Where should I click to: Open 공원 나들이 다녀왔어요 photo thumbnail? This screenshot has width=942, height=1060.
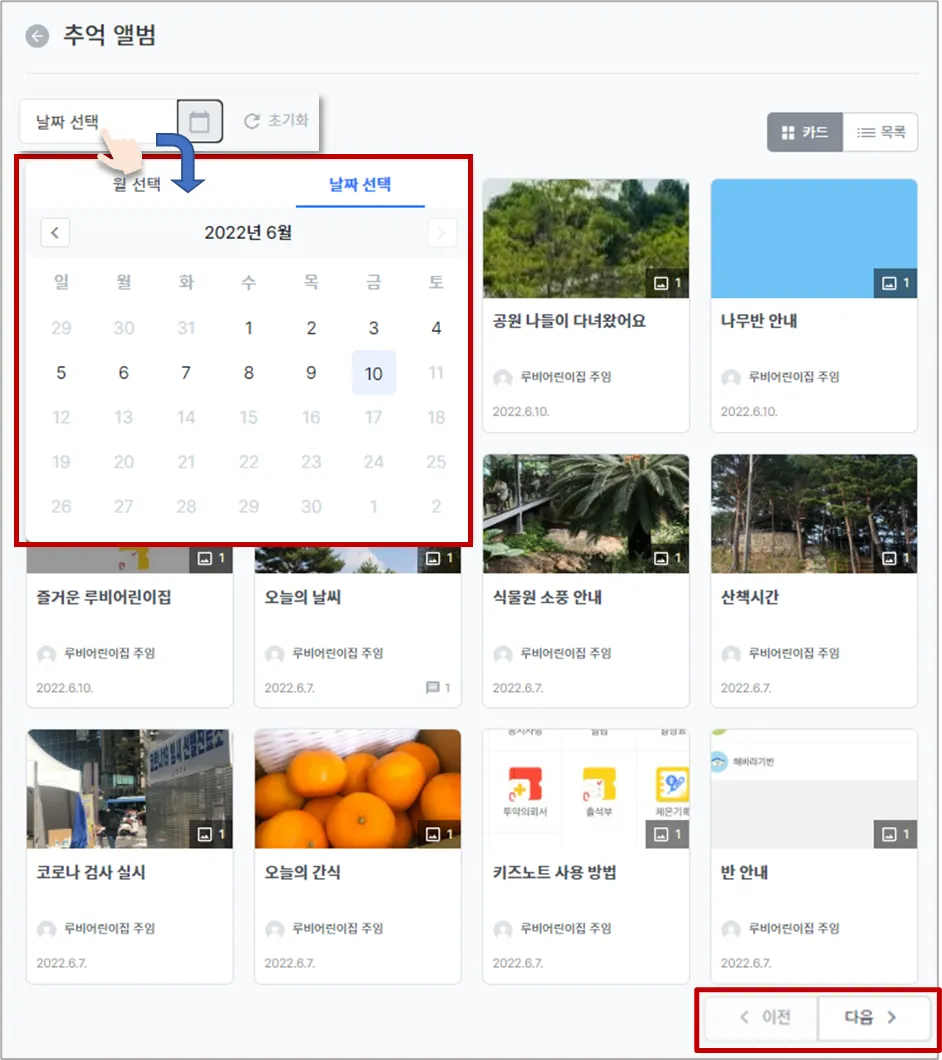(x=586, y=239)
